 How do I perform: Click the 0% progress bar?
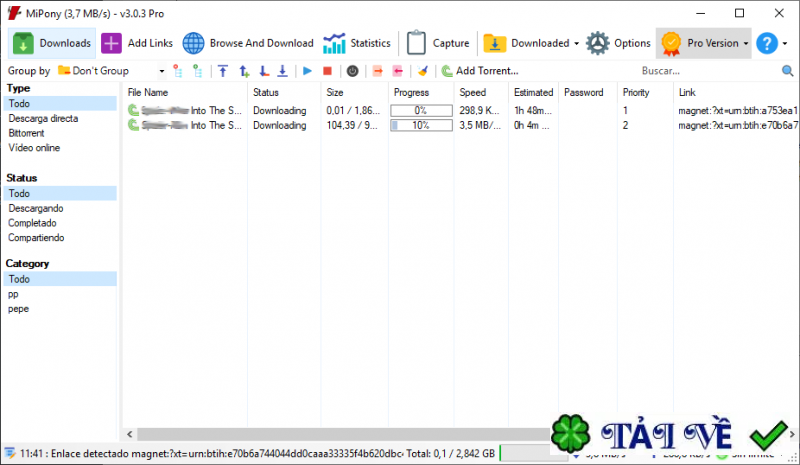click(421, 110)
